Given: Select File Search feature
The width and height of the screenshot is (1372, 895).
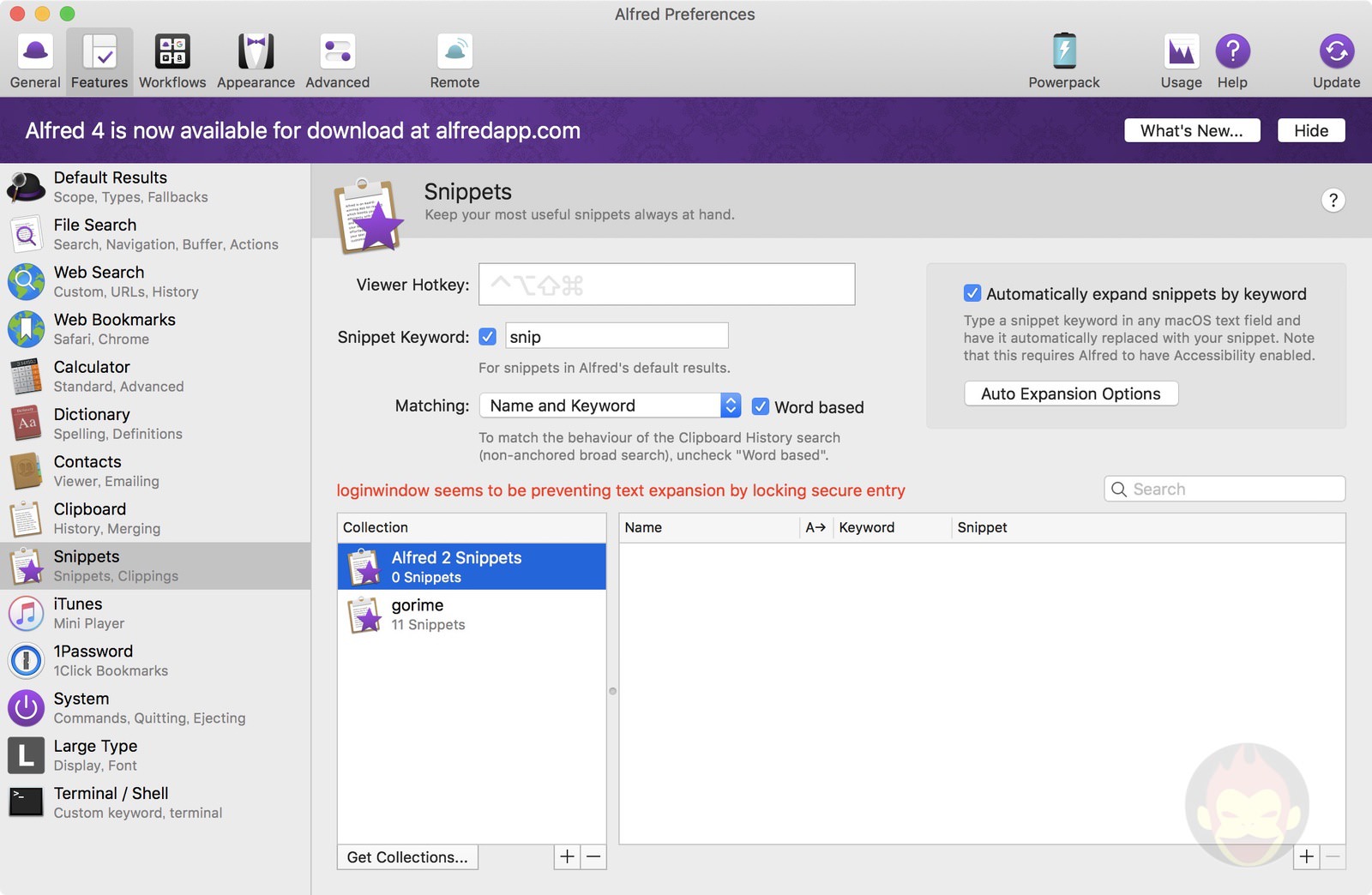Looking at the screenshot, I should tap(155, 234).
